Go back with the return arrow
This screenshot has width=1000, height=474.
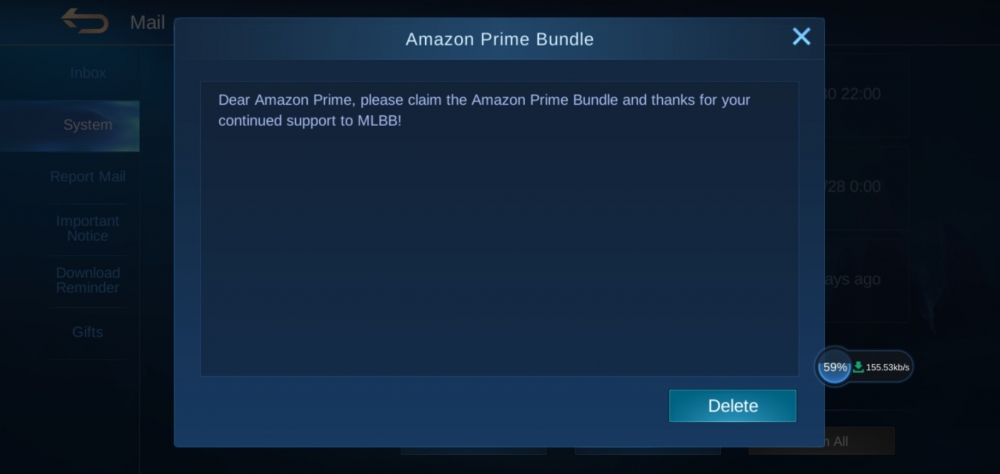(85, 21)
